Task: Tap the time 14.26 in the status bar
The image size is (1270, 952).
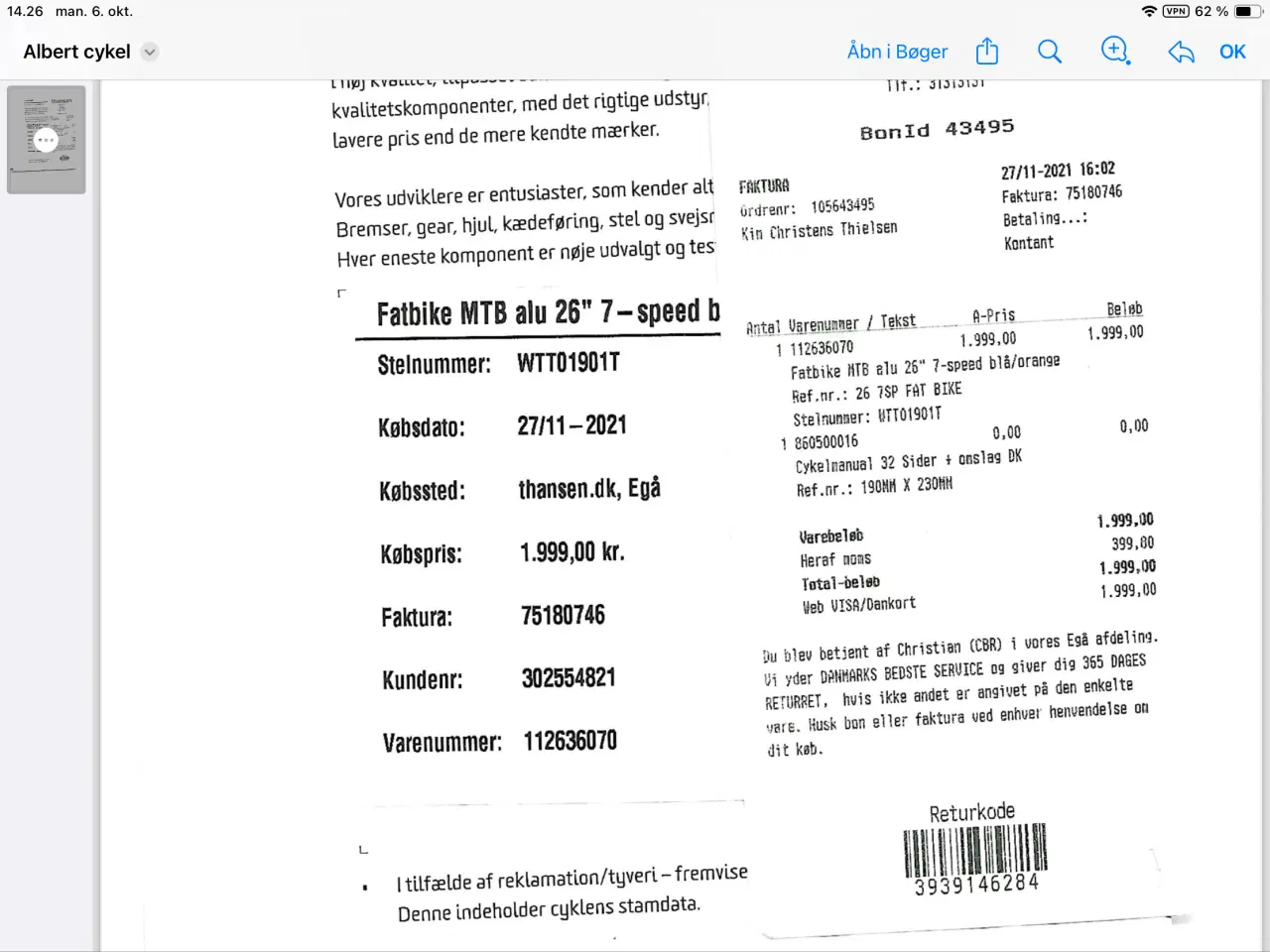Action: (25, 11)
